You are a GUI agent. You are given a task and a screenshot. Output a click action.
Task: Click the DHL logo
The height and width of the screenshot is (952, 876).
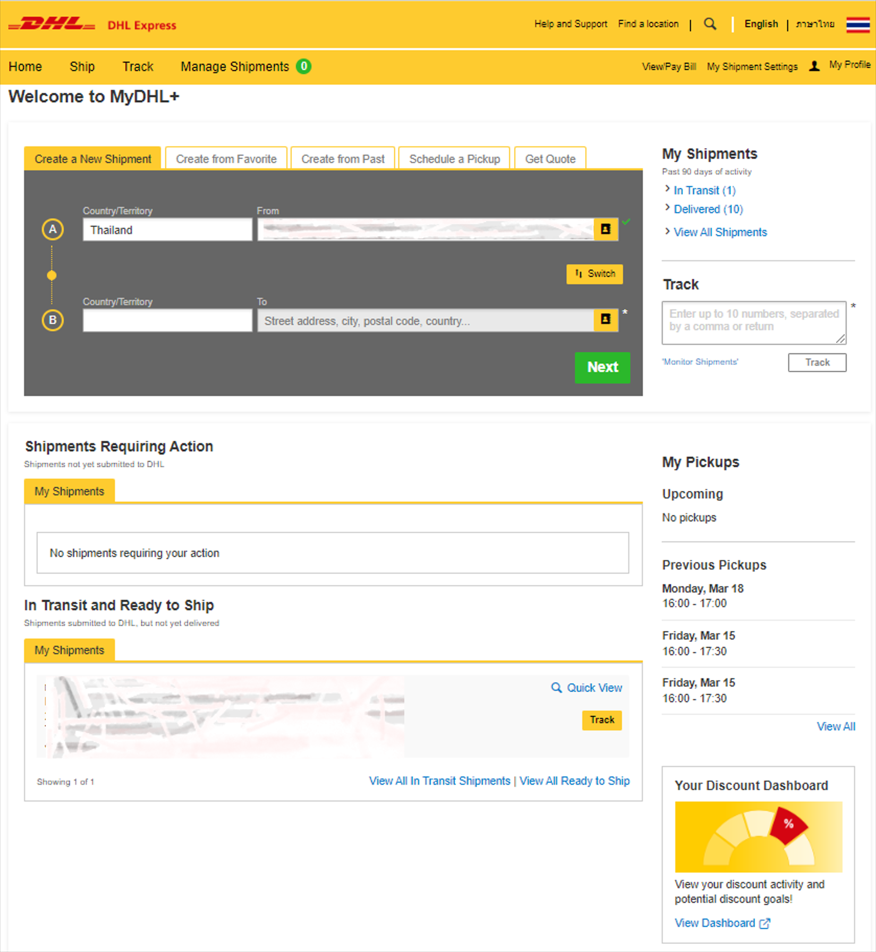(52, 24)
